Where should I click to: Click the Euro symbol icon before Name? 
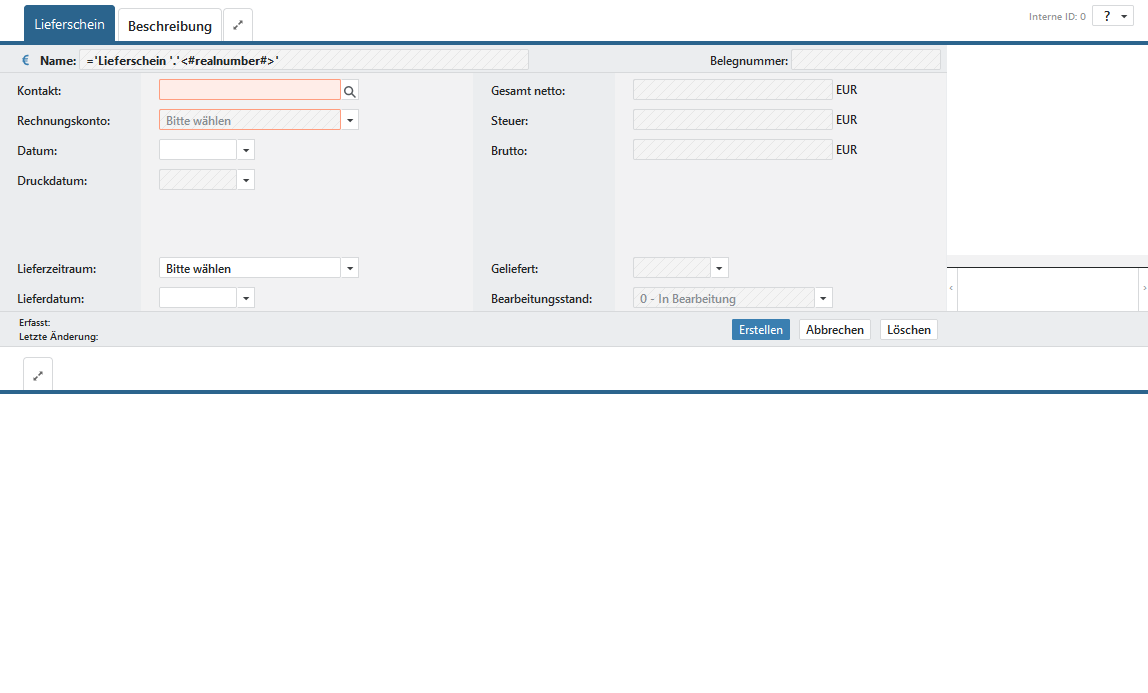[x=26, y=61]
